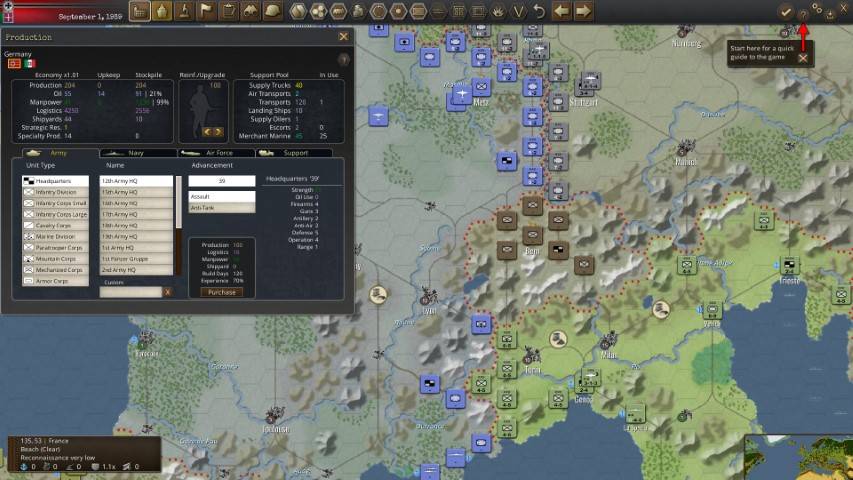
Task: Open the Production panel toolbar icon
Action: click(x=140, y=11)
